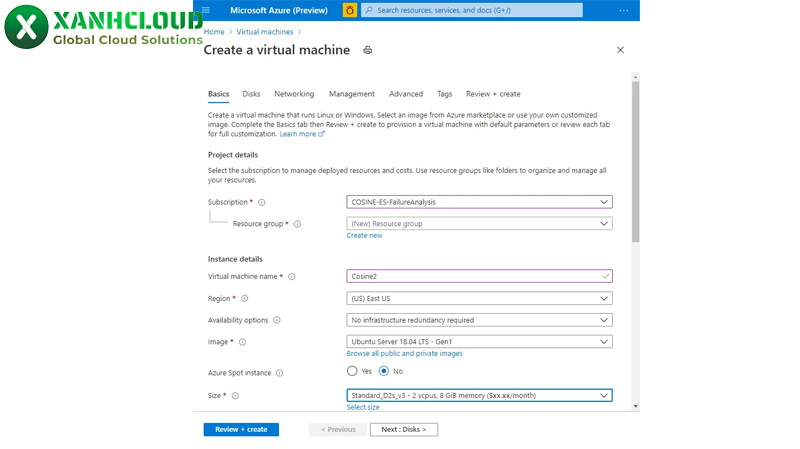
Task: Click the Previous button
Action: coord(338,430)
